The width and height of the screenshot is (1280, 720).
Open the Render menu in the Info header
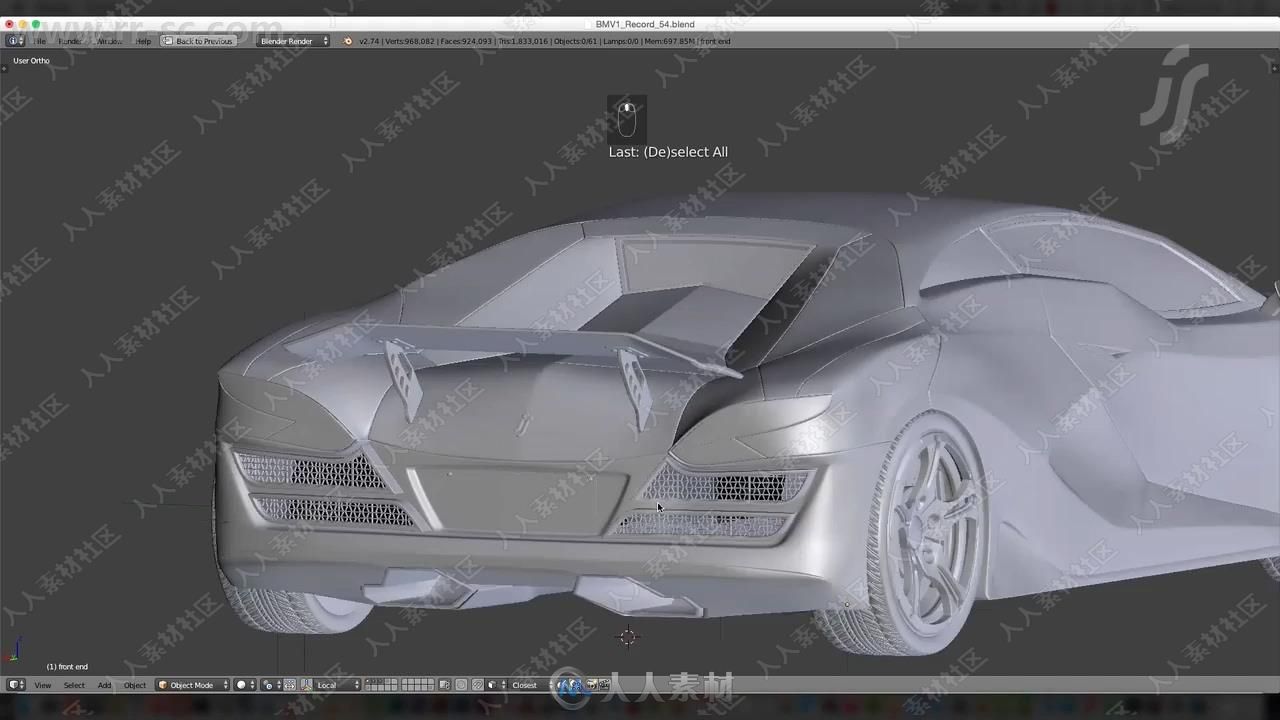[70, 41]
